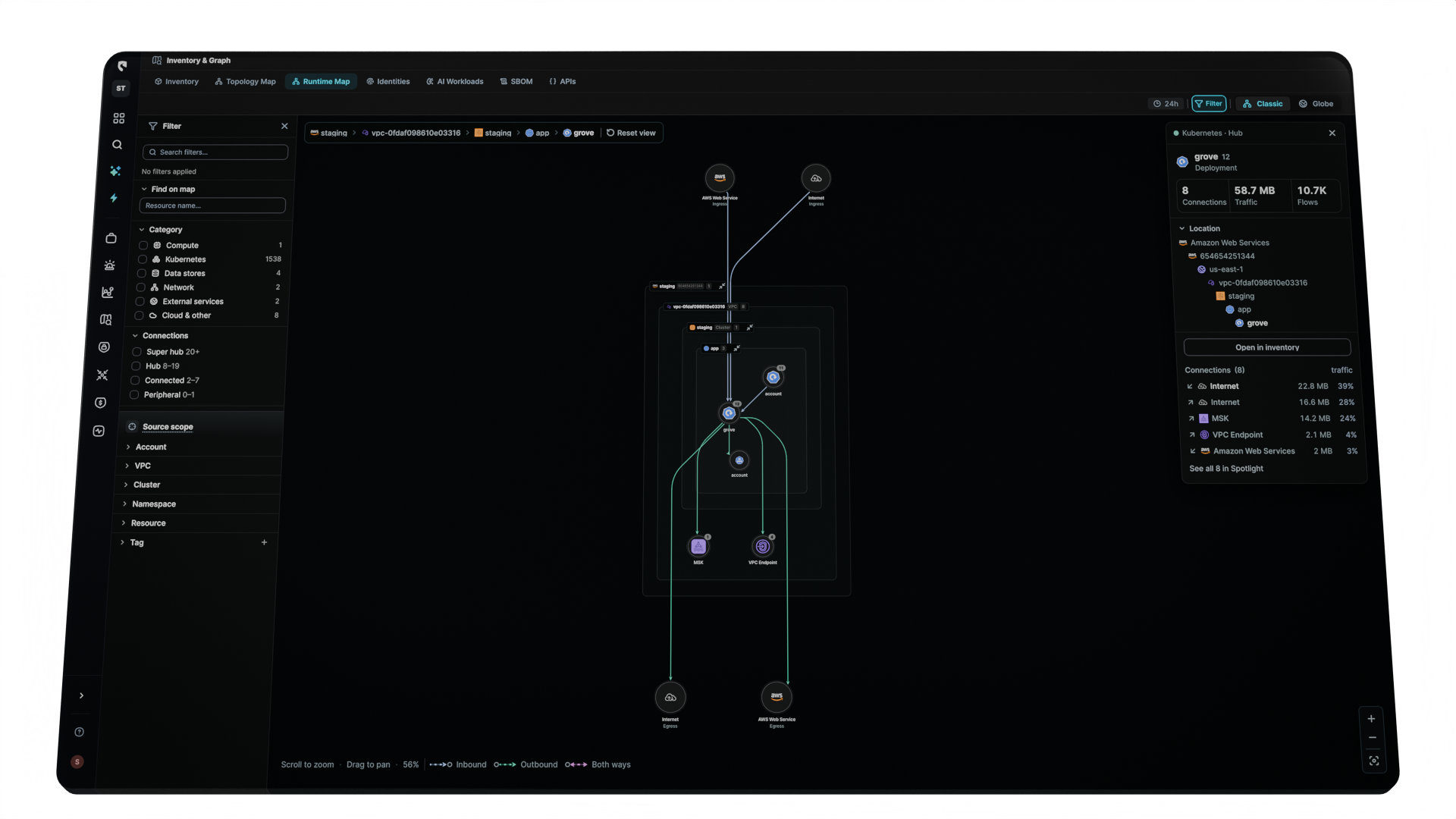Select the Internet Egress node
The height and width of the screenshot is (819, 1456).
point(670,698)
